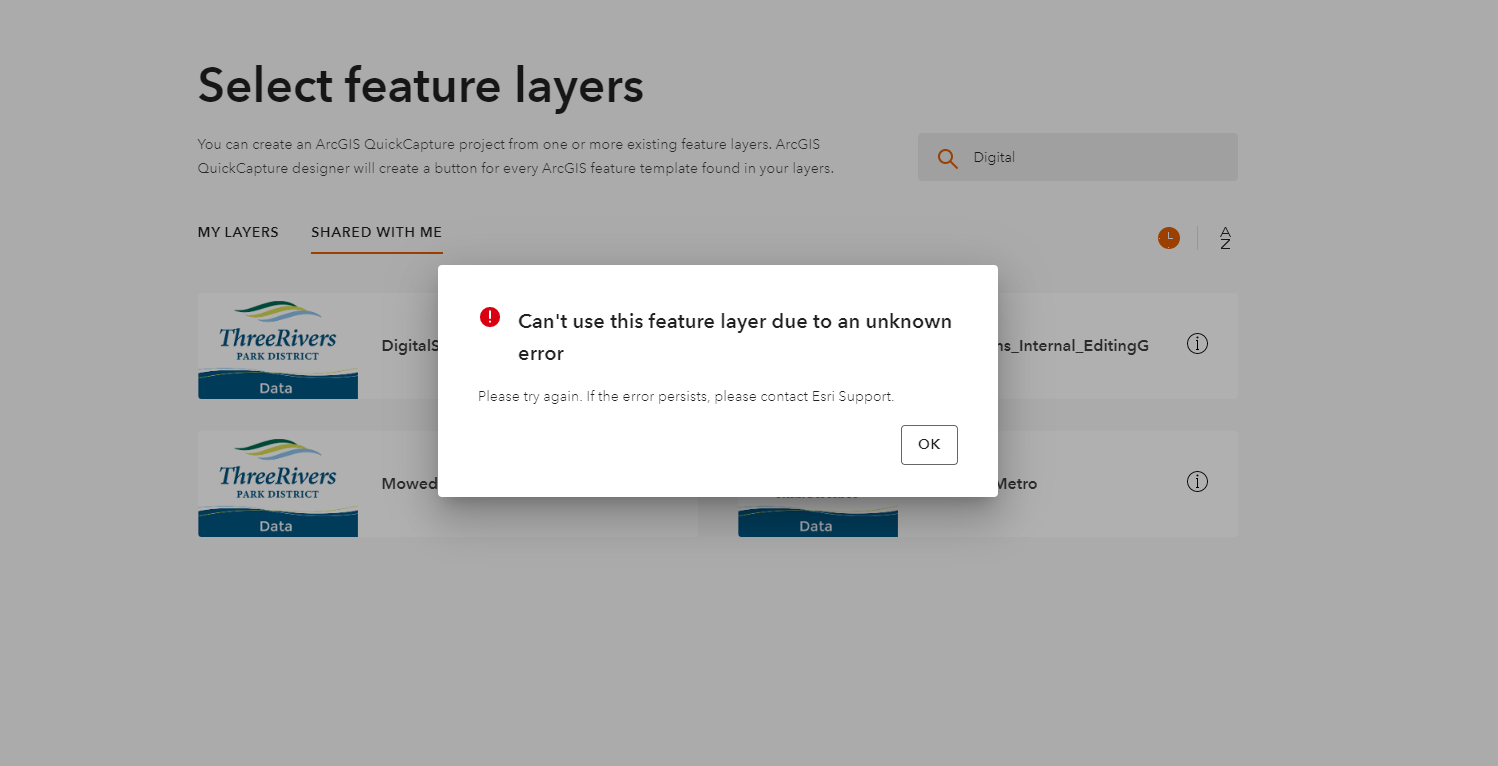Click the "Select feature layers" heading
The height and width of the screenshot is (766, 1498).
click(421, 86)
